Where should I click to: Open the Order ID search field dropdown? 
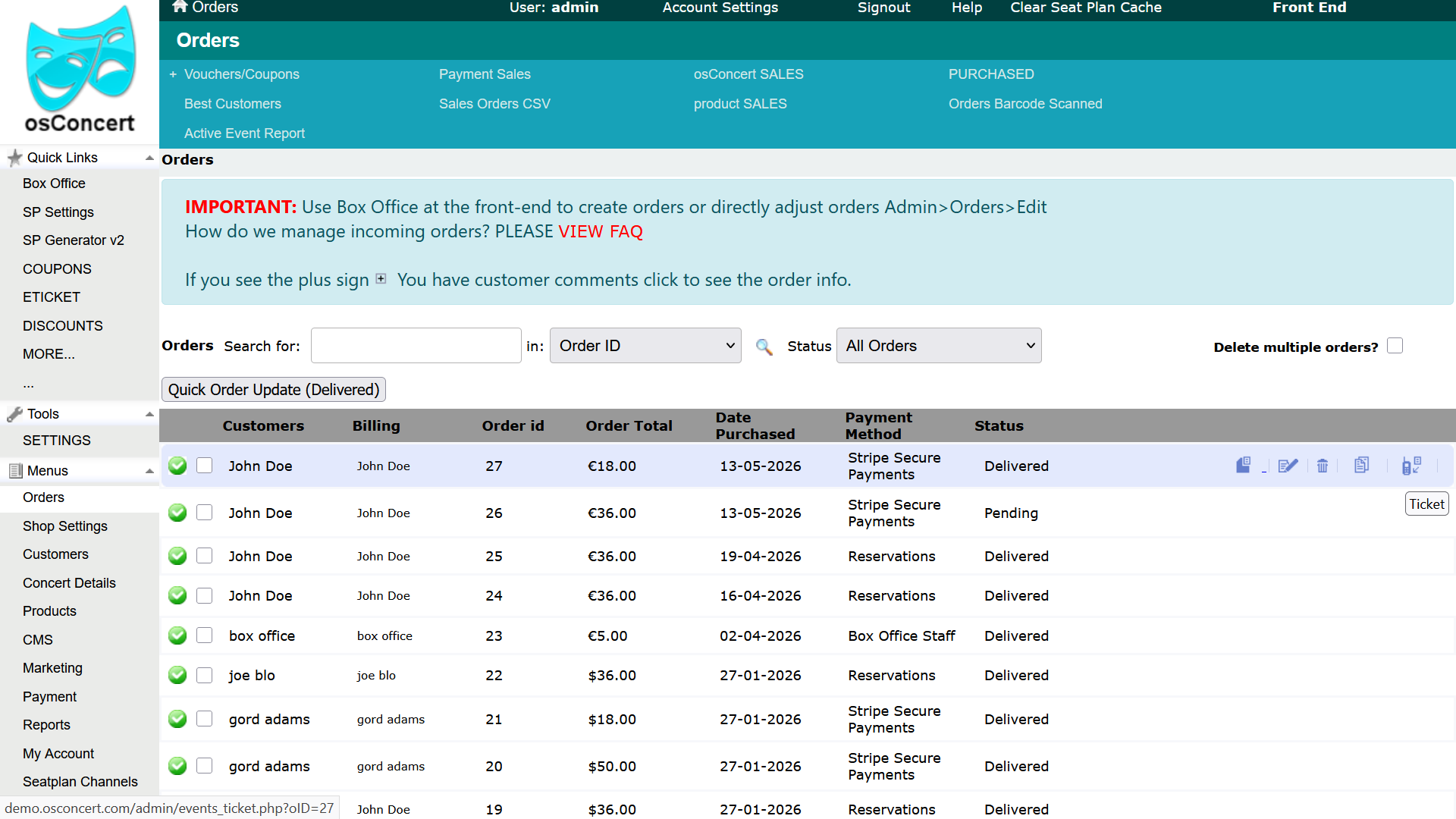tap(645, 346)
